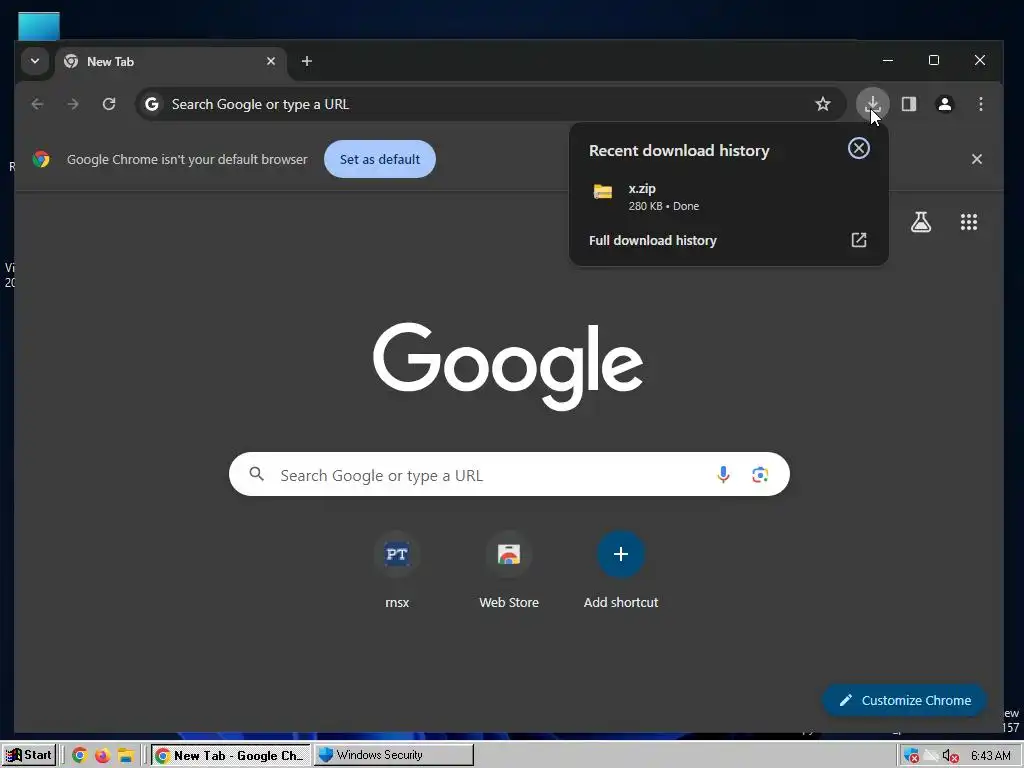This screenshot has height=768, width=1024.
Task: Click the Google G icon in address bar
Action: coord(152,104)
